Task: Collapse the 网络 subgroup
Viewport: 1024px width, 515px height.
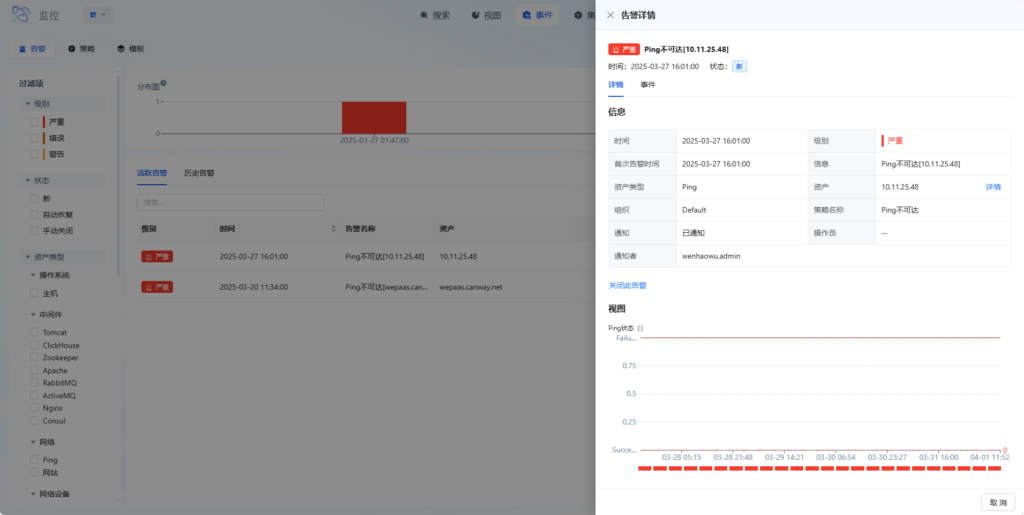Action: coord(33,442)
